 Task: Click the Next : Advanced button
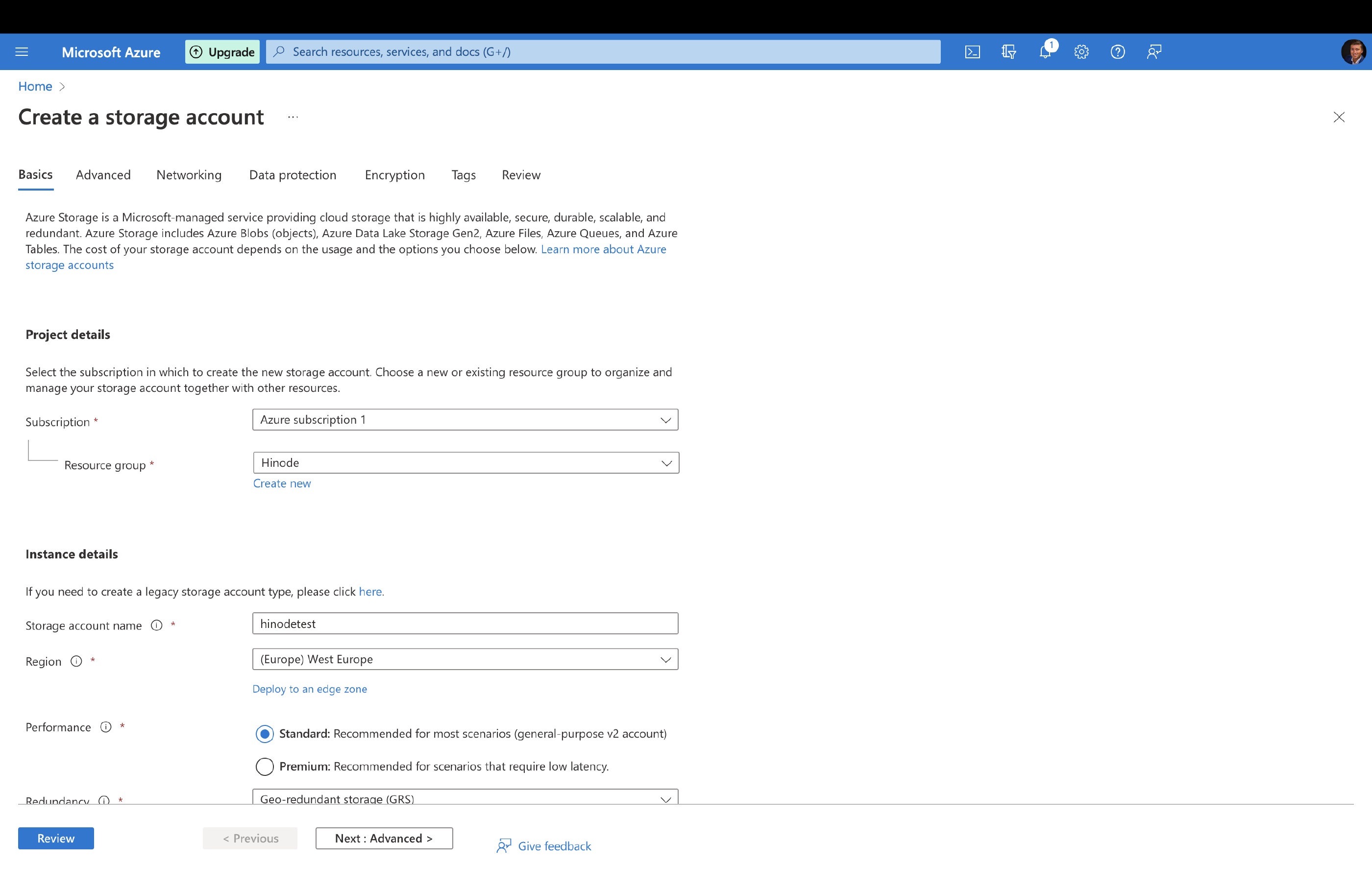click(384, 838)
